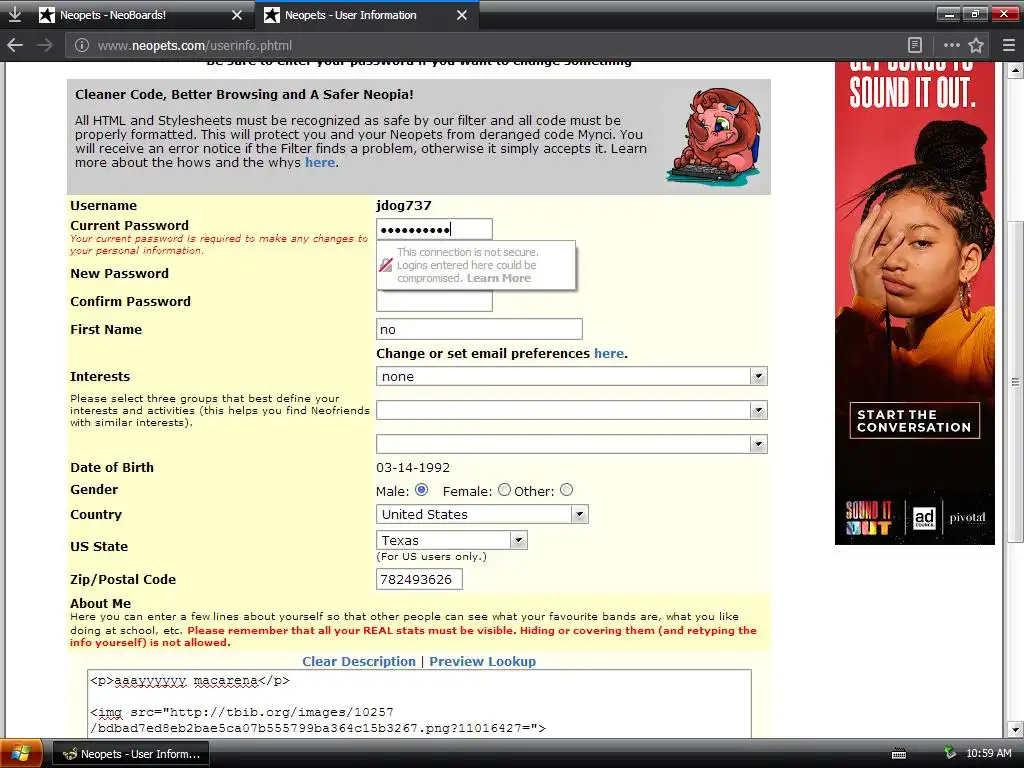The width and height of the screenshot is (1024, 768).
Task: Click date of birth 03-14-1992
Action: 413,468
